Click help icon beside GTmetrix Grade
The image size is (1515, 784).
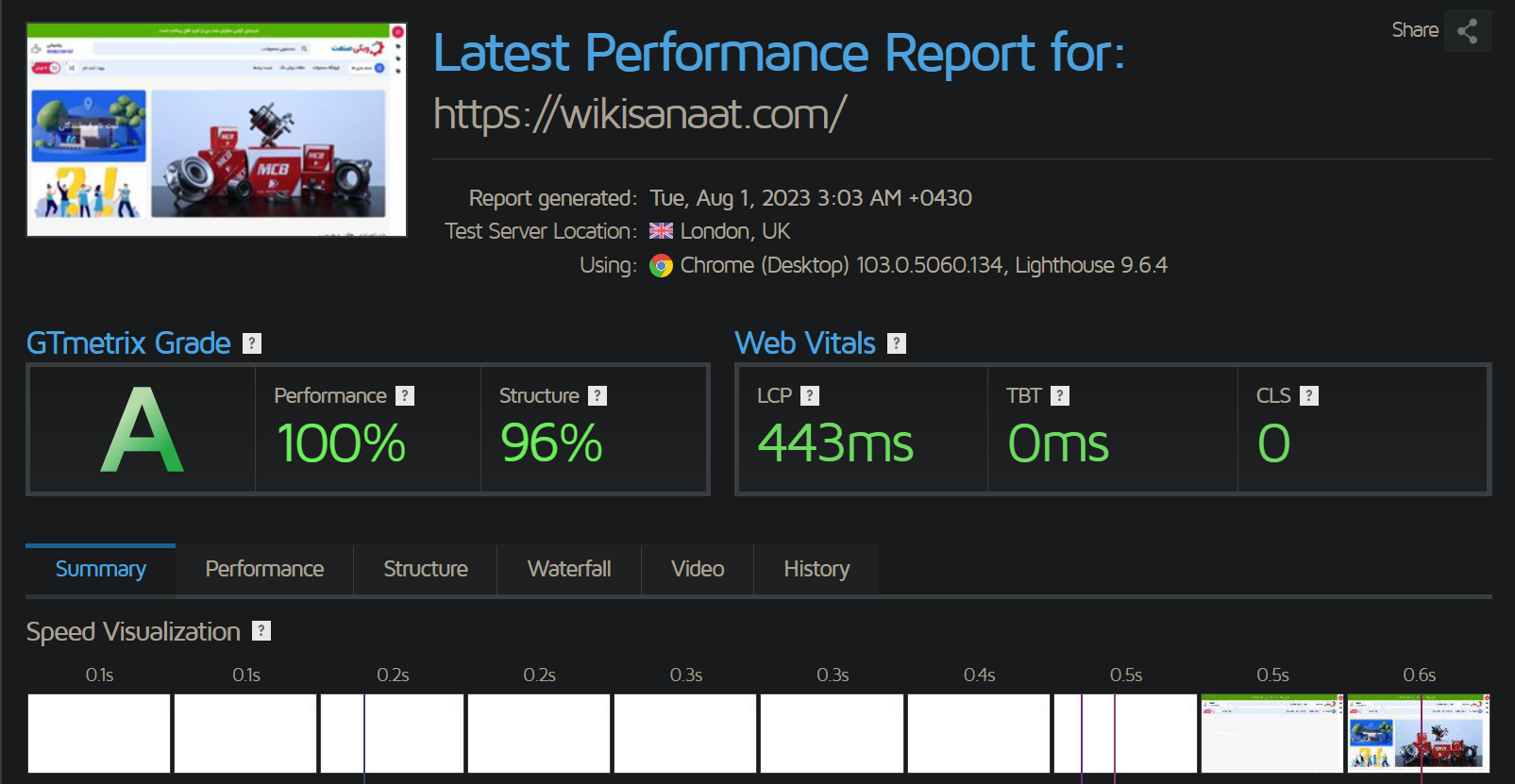252,343
